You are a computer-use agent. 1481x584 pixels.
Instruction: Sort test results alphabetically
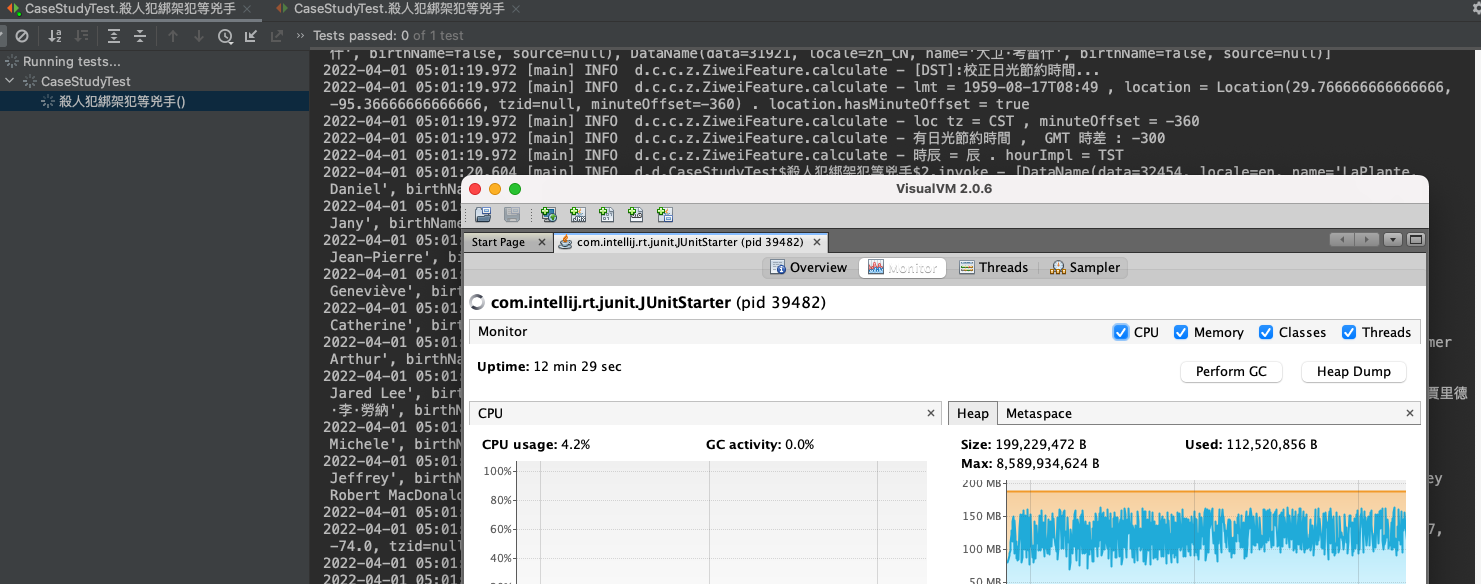55,36
